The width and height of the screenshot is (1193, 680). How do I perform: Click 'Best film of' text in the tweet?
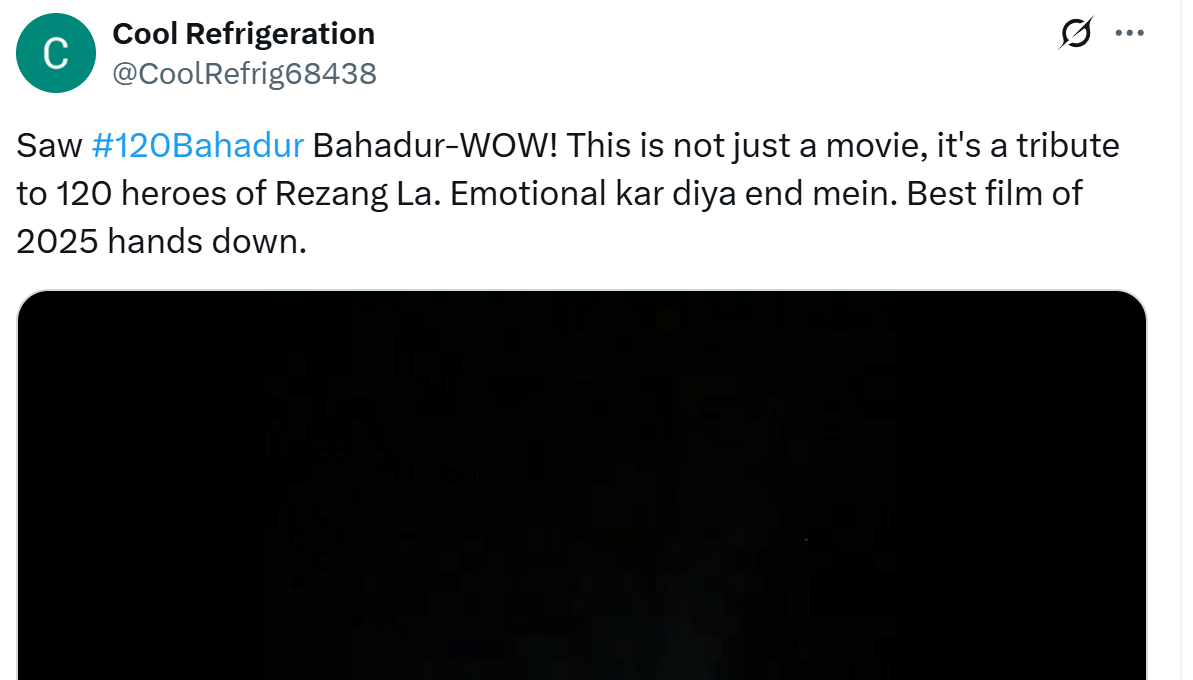pyautogui.click(x=994, y=193)
